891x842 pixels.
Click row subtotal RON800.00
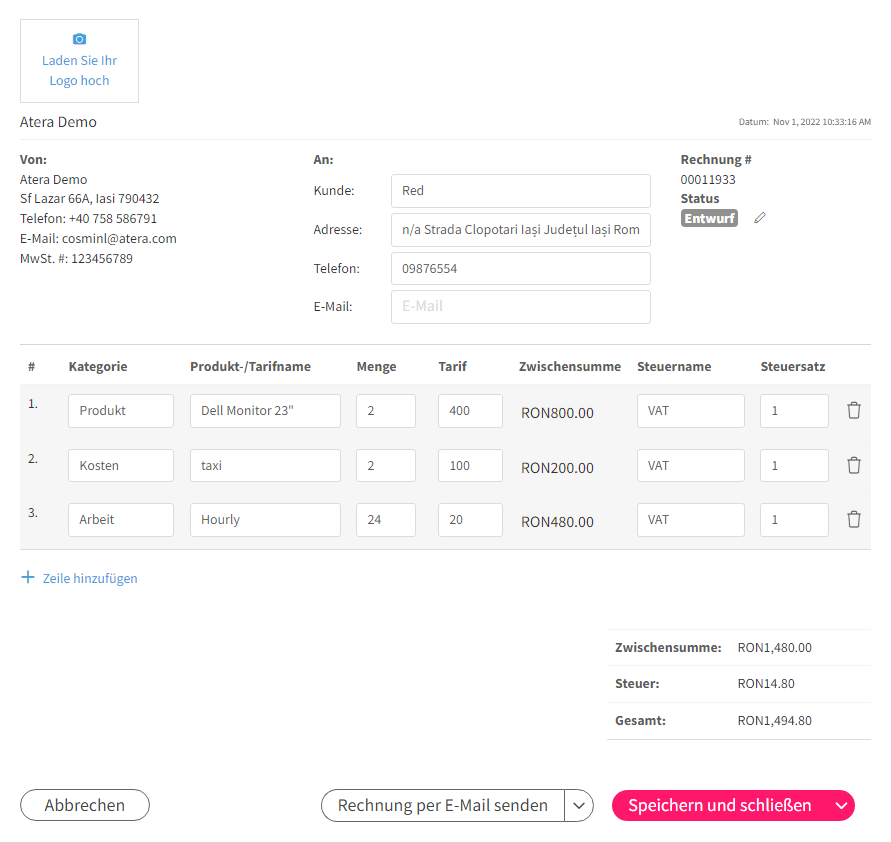click(x=557, y=413)
